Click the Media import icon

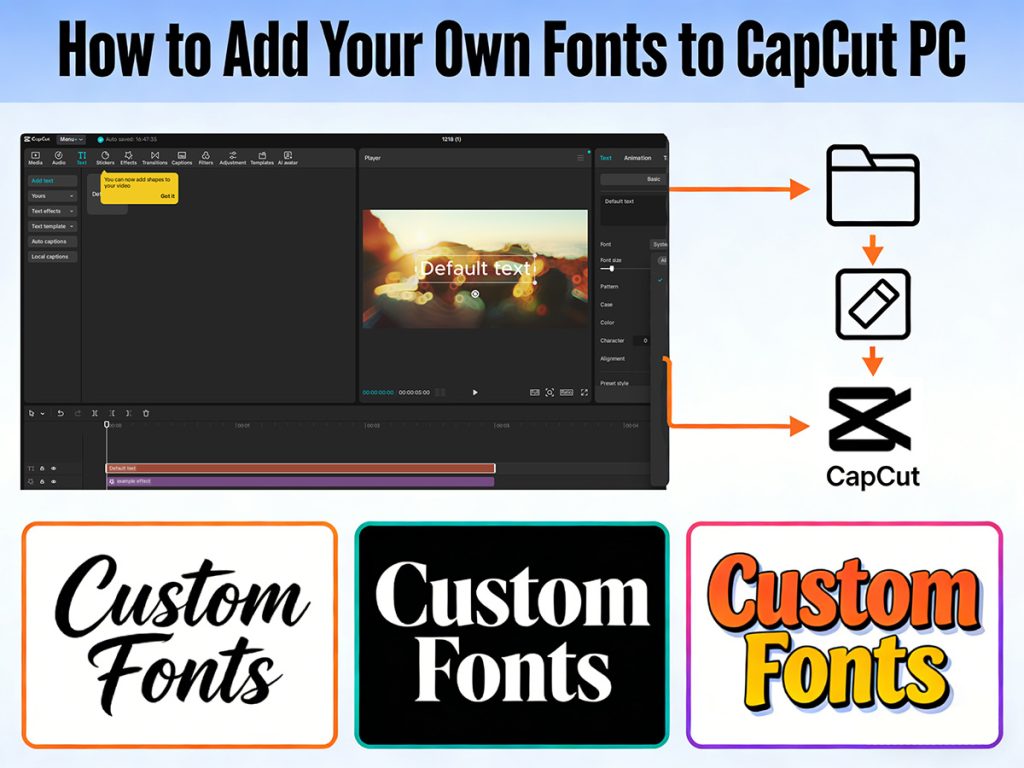coord(36,158)
